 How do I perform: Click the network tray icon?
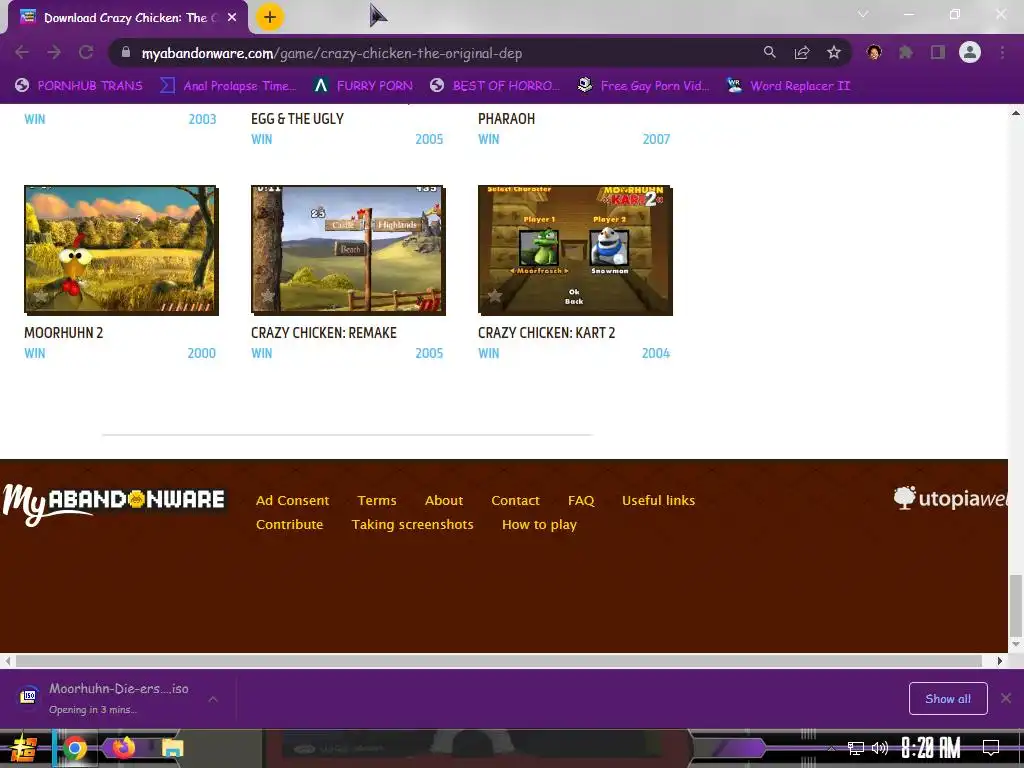pyautogui.click(x=855, y=748)
